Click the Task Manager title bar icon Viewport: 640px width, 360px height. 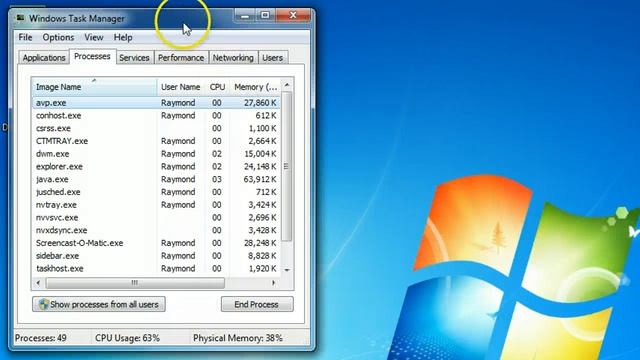pyautogui.click(x=20, y=18)
